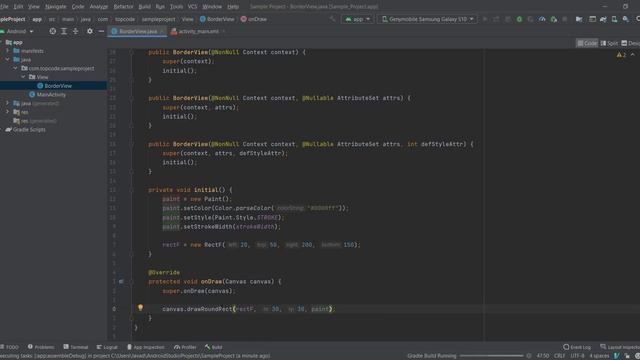This screenshot has height=360, width=640.
Task: Open the Terminal tool window
Action: click(76, 347)
